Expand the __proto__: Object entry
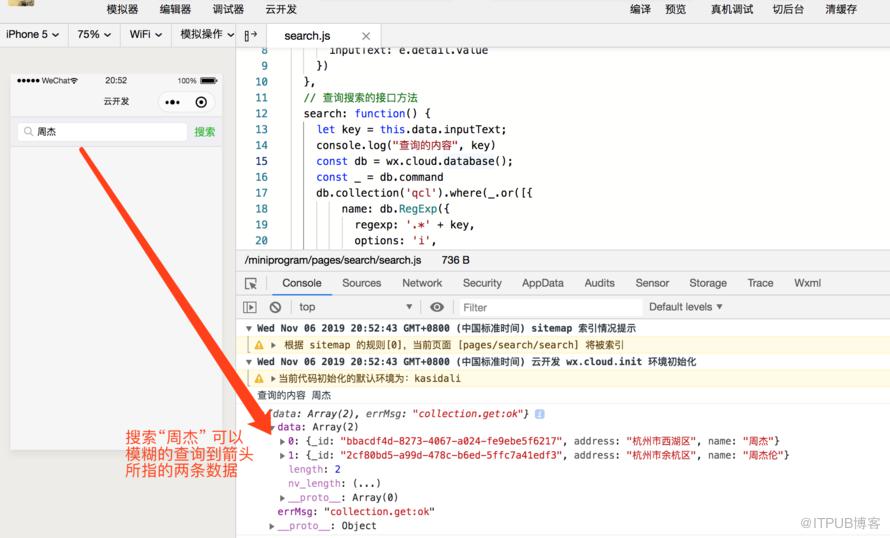This screenshot has width=890, height=538. [272, 526]
